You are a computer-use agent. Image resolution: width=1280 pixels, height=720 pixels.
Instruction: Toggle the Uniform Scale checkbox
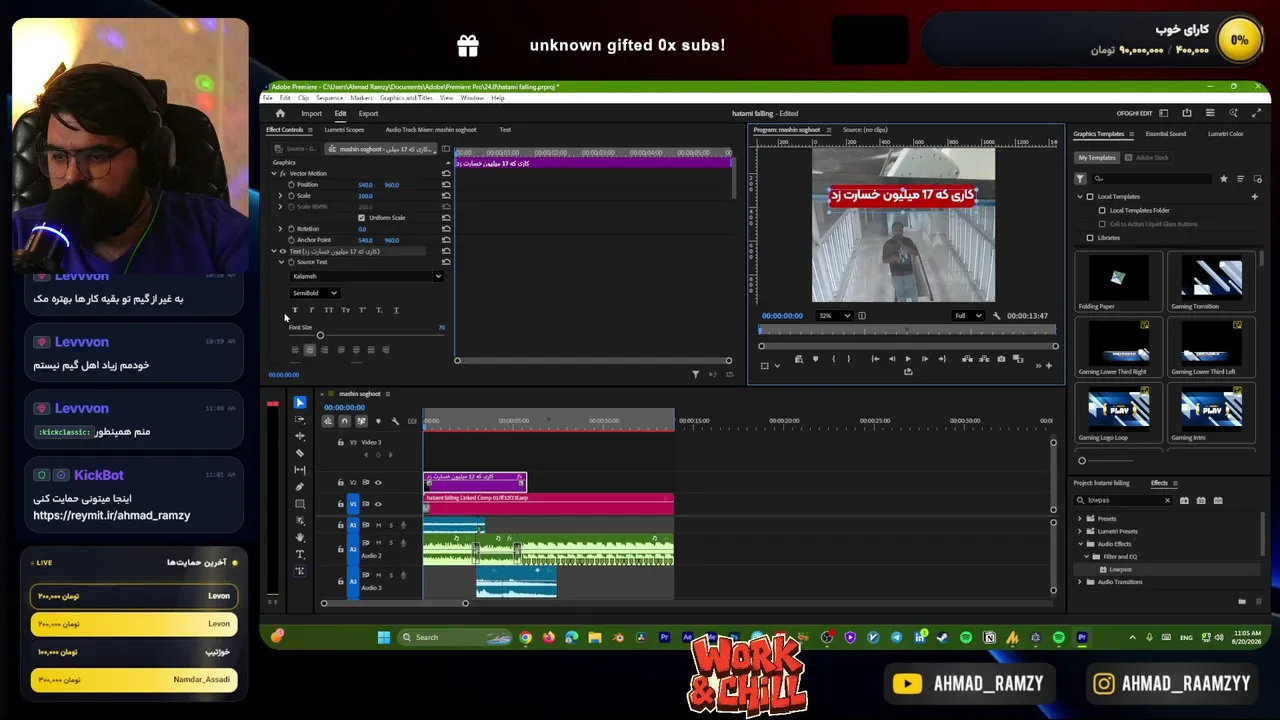pos(362,218)
